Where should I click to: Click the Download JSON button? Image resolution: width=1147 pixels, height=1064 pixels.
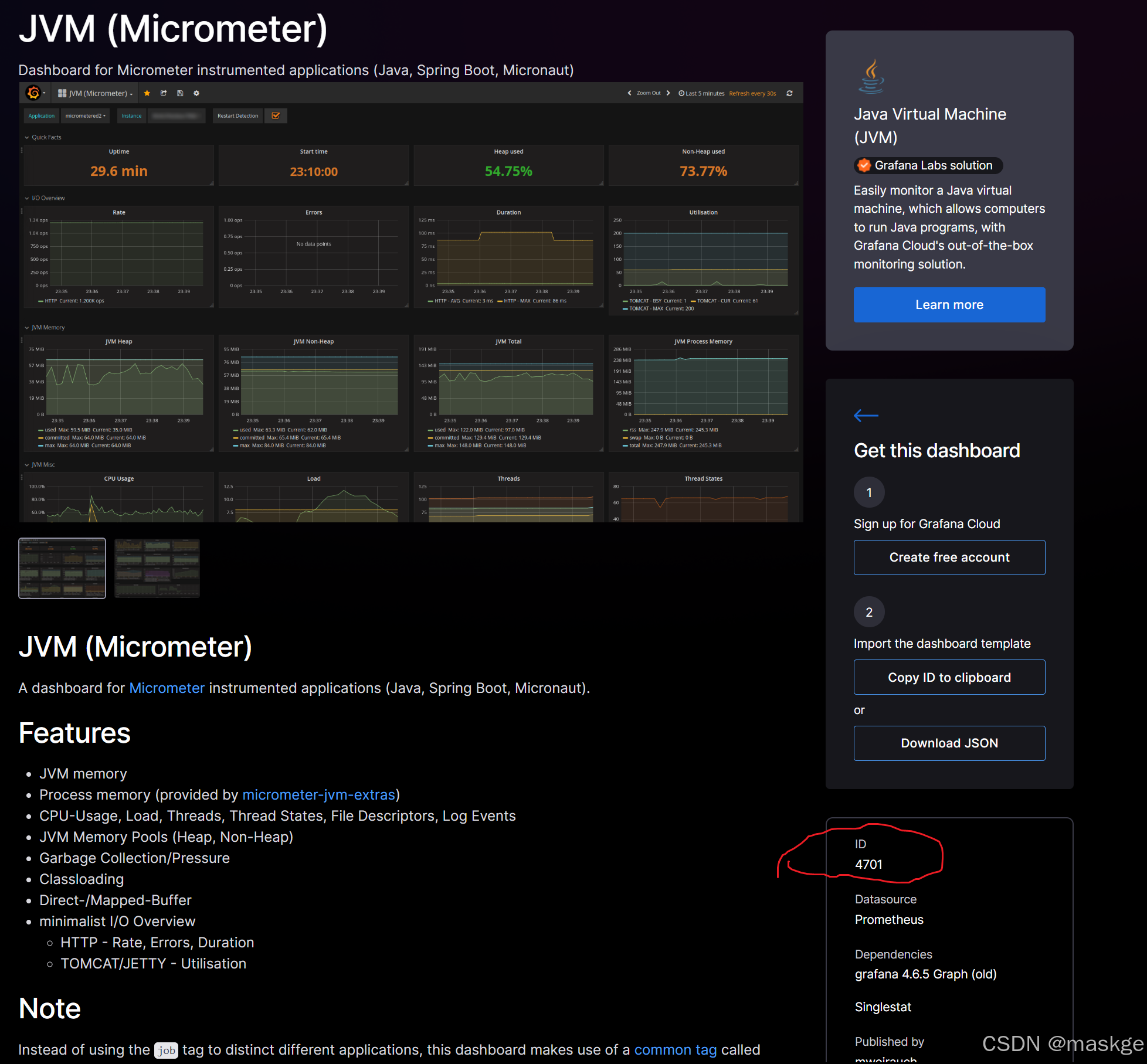click(949, 743)
